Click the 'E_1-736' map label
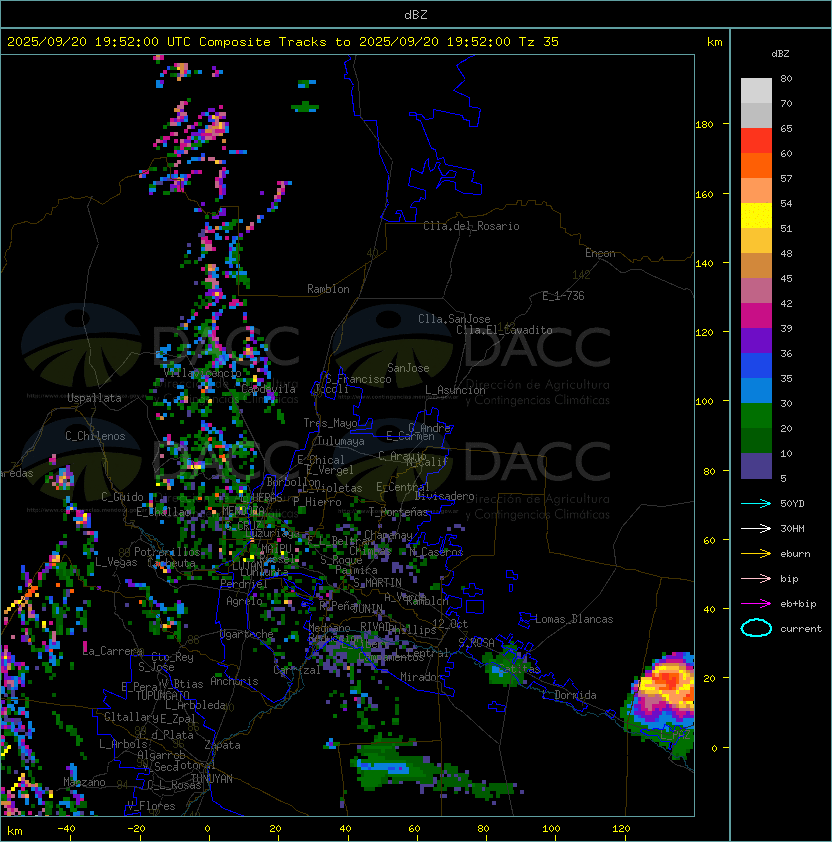Screen dimensions: 832x842 click(x=563, y=296)
